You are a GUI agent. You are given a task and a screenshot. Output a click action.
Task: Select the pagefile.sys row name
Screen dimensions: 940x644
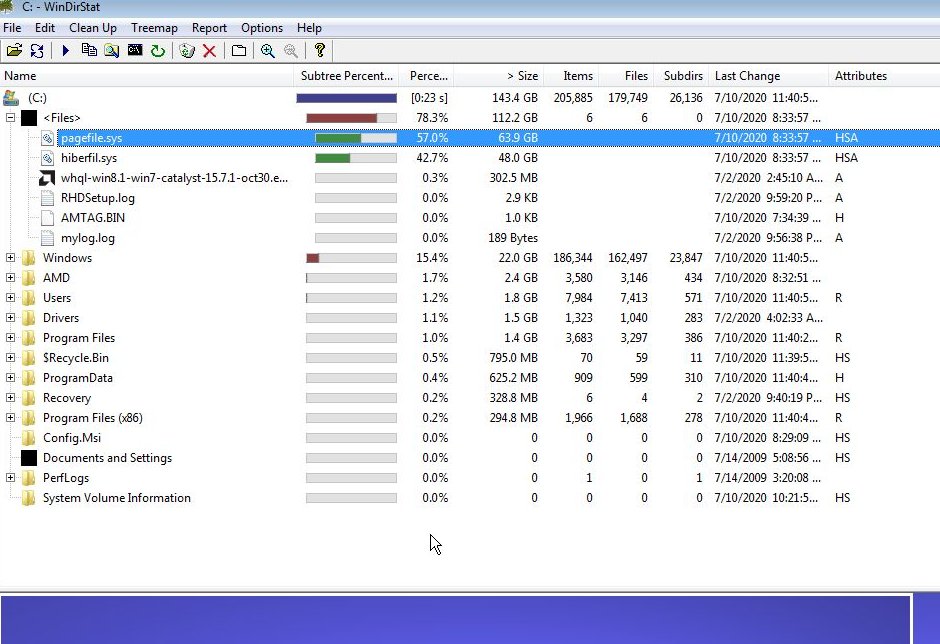click(92, 138)
